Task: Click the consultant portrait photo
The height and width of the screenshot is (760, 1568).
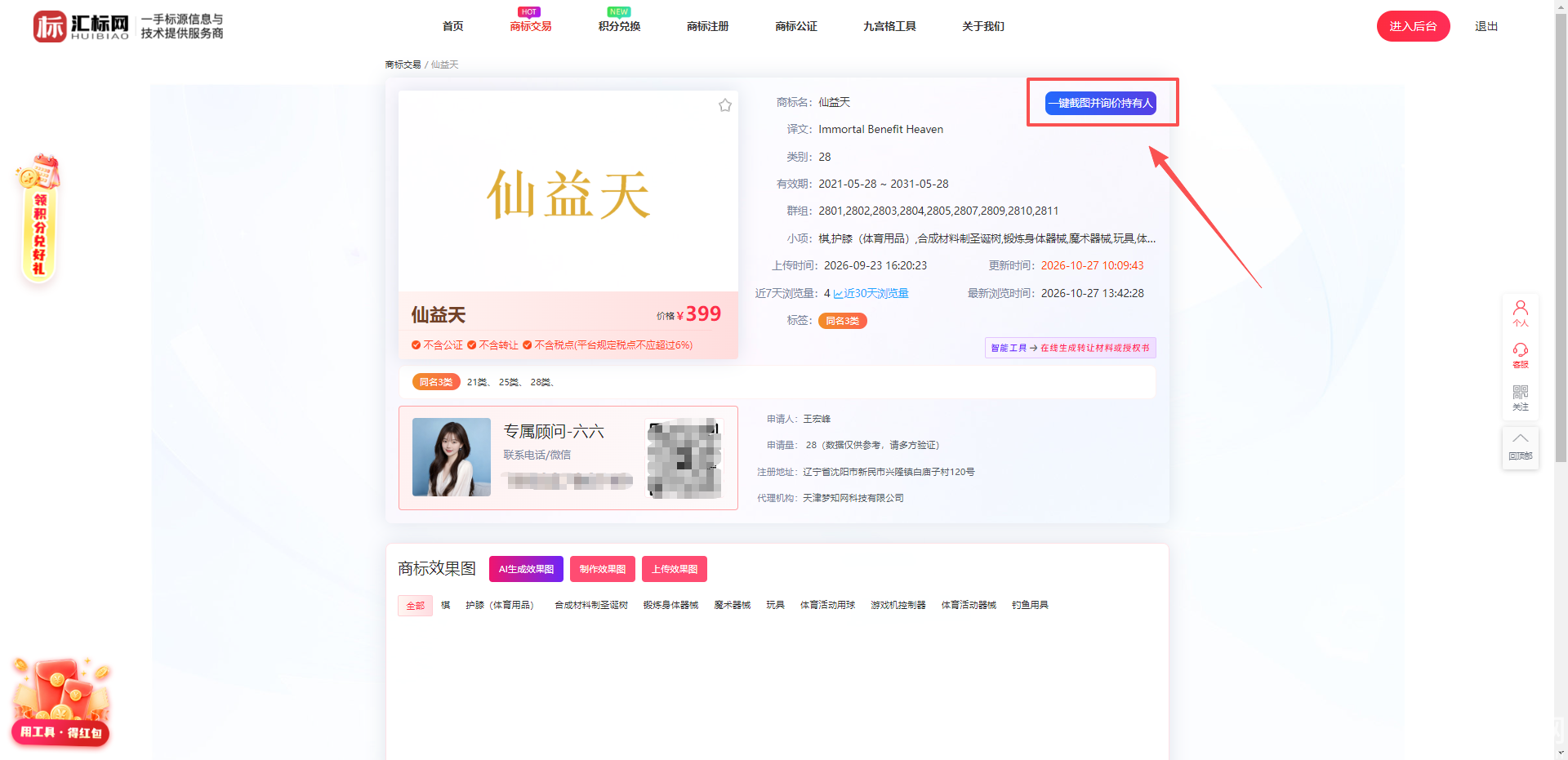Action: pyautogui.click(x=452, y=457)
